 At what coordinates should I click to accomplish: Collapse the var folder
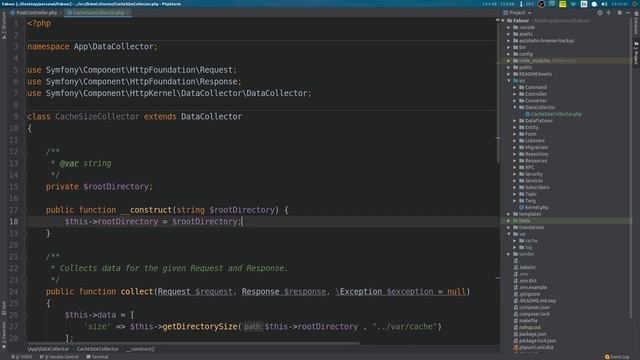pos(509,234)
